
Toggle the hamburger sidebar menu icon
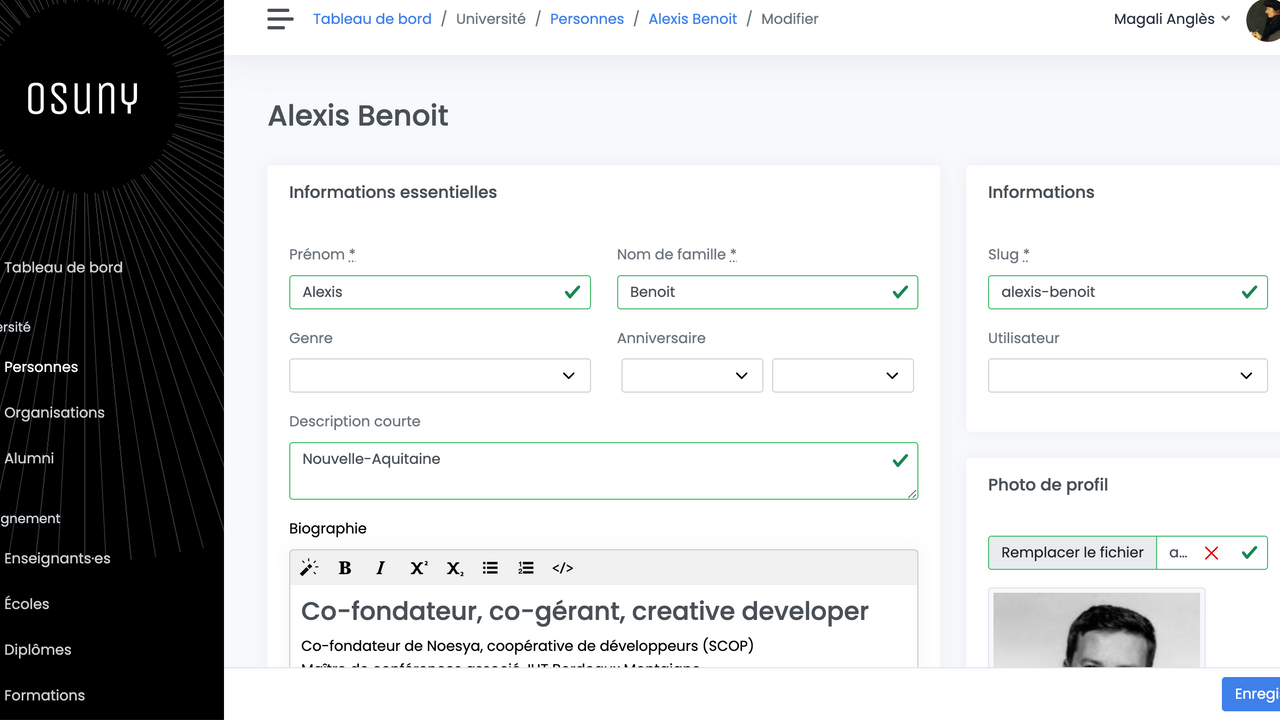click(x=280, y=19)
